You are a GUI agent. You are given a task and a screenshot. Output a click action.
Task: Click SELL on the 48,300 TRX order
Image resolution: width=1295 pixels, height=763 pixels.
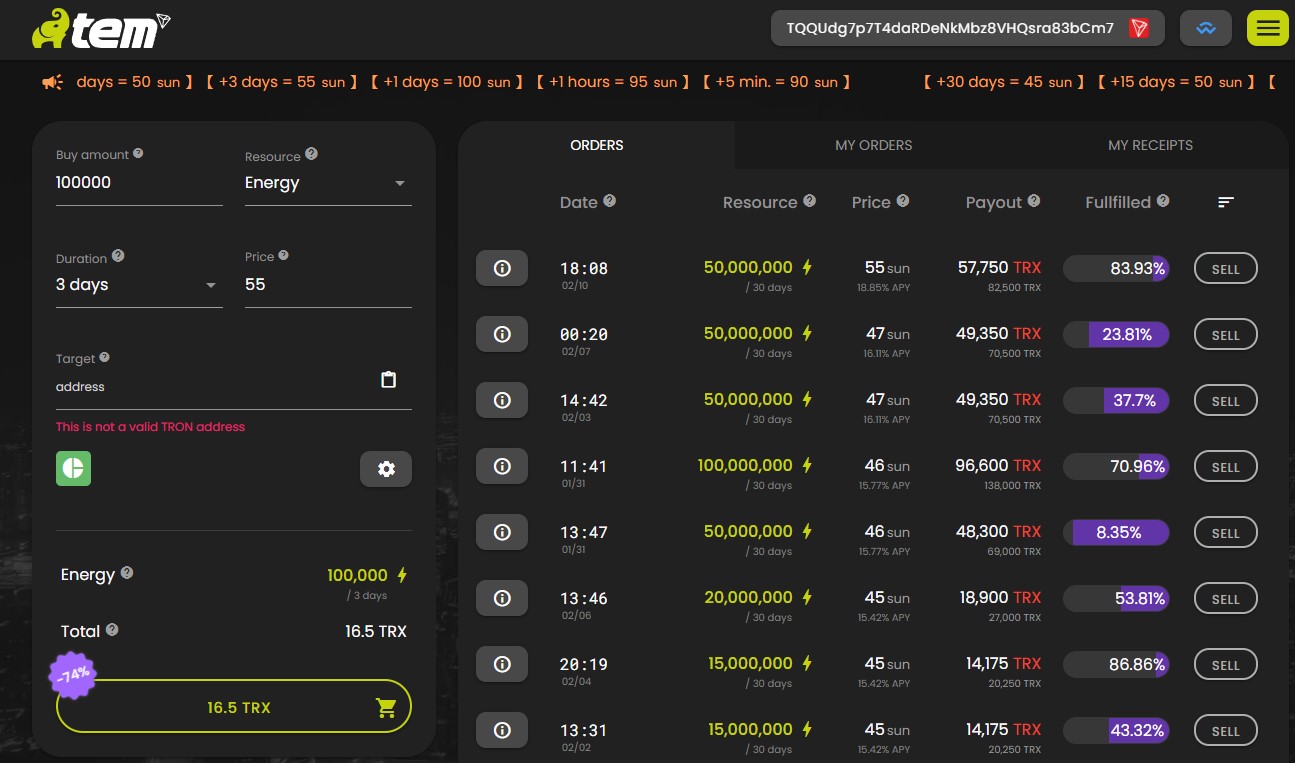coord(1226,533)
